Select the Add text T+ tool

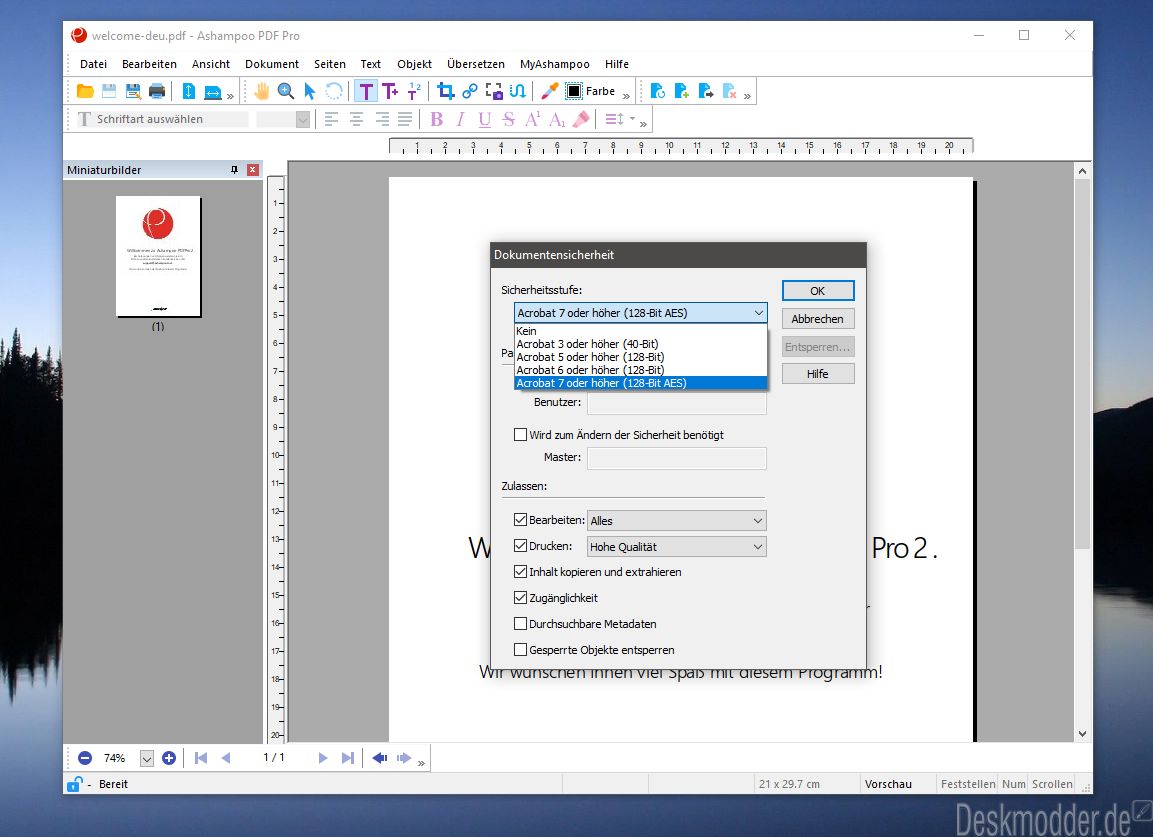390,91
